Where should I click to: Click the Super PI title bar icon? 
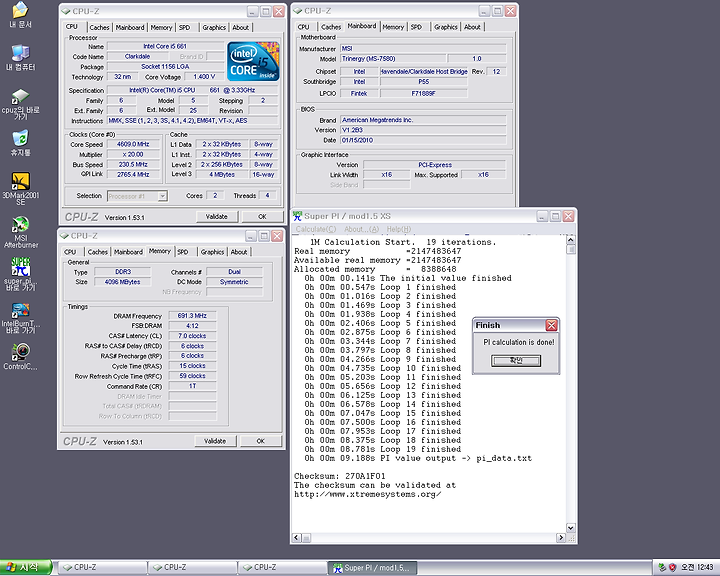coord(298,216)
